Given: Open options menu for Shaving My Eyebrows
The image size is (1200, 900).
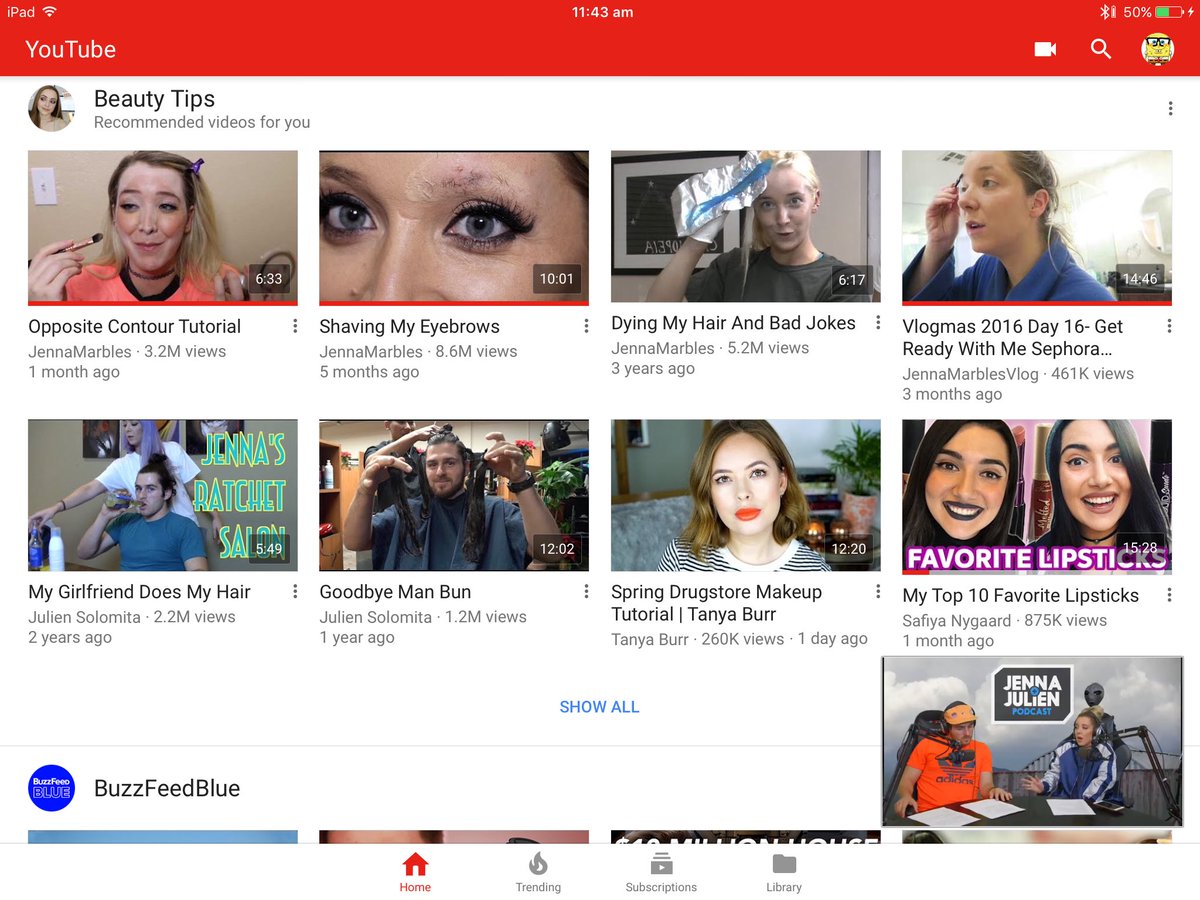Looking at the screenshot, I should pyautogui.click(x=586, y=326).
